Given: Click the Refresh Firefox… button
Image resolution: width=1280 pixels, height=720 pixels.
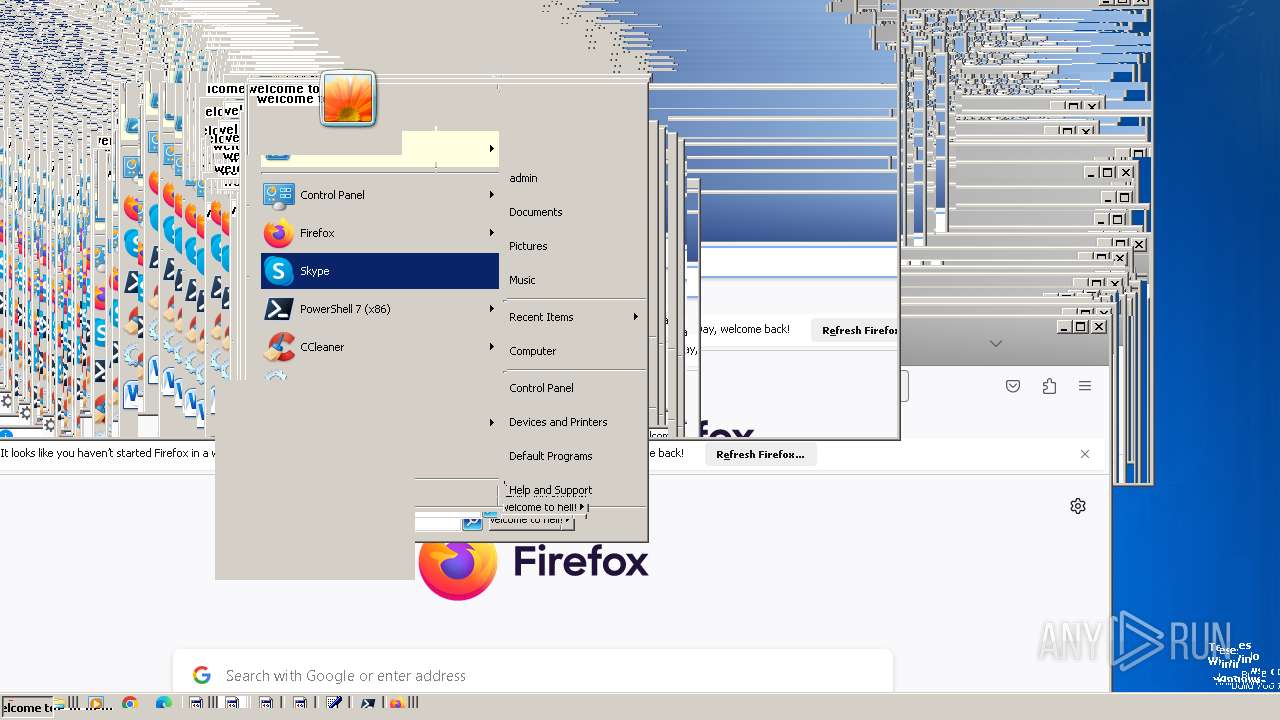Looking at the screenshot, I should coord(760,454).
